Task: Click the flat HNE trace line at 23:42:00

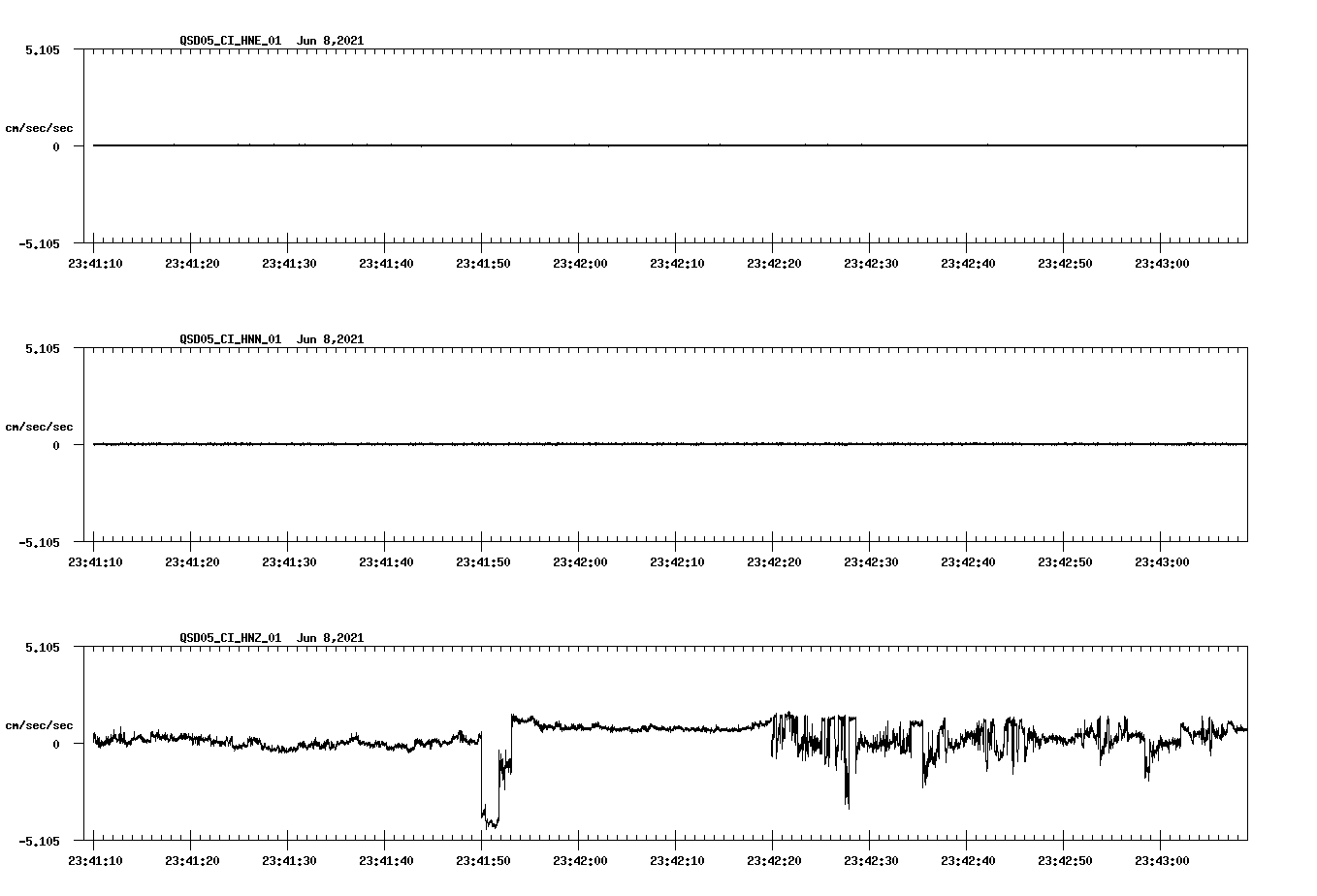Action: tap(579, 145)
